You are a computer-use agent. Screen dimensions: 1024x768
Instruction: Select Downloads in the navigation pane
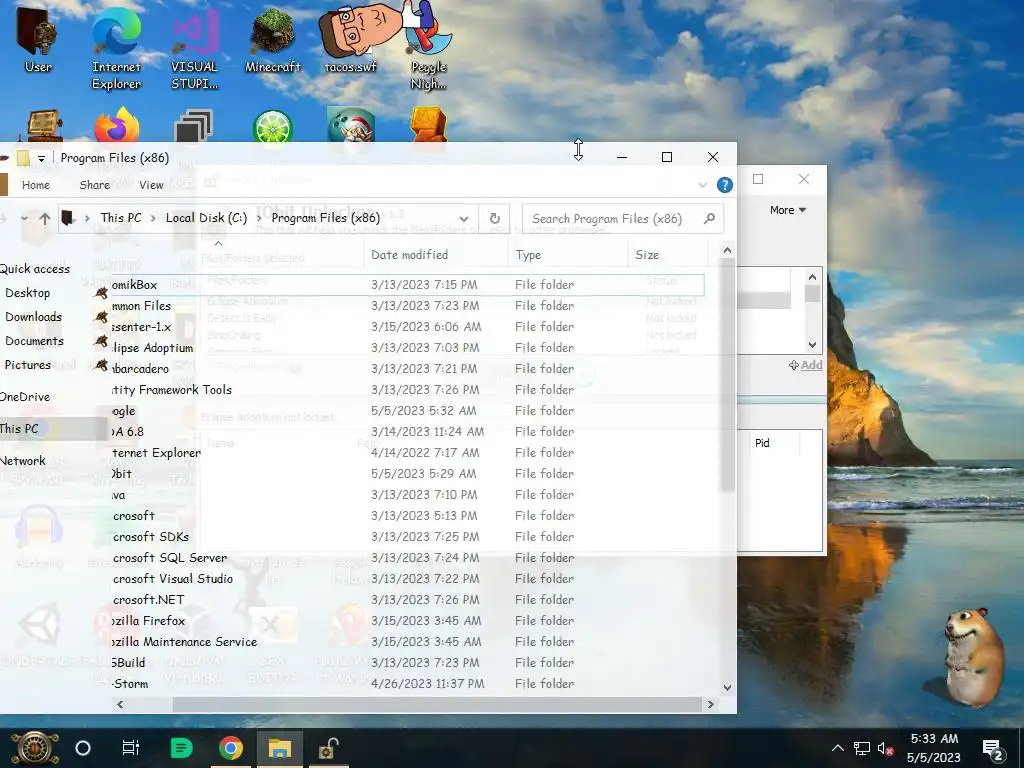point(33,317)
